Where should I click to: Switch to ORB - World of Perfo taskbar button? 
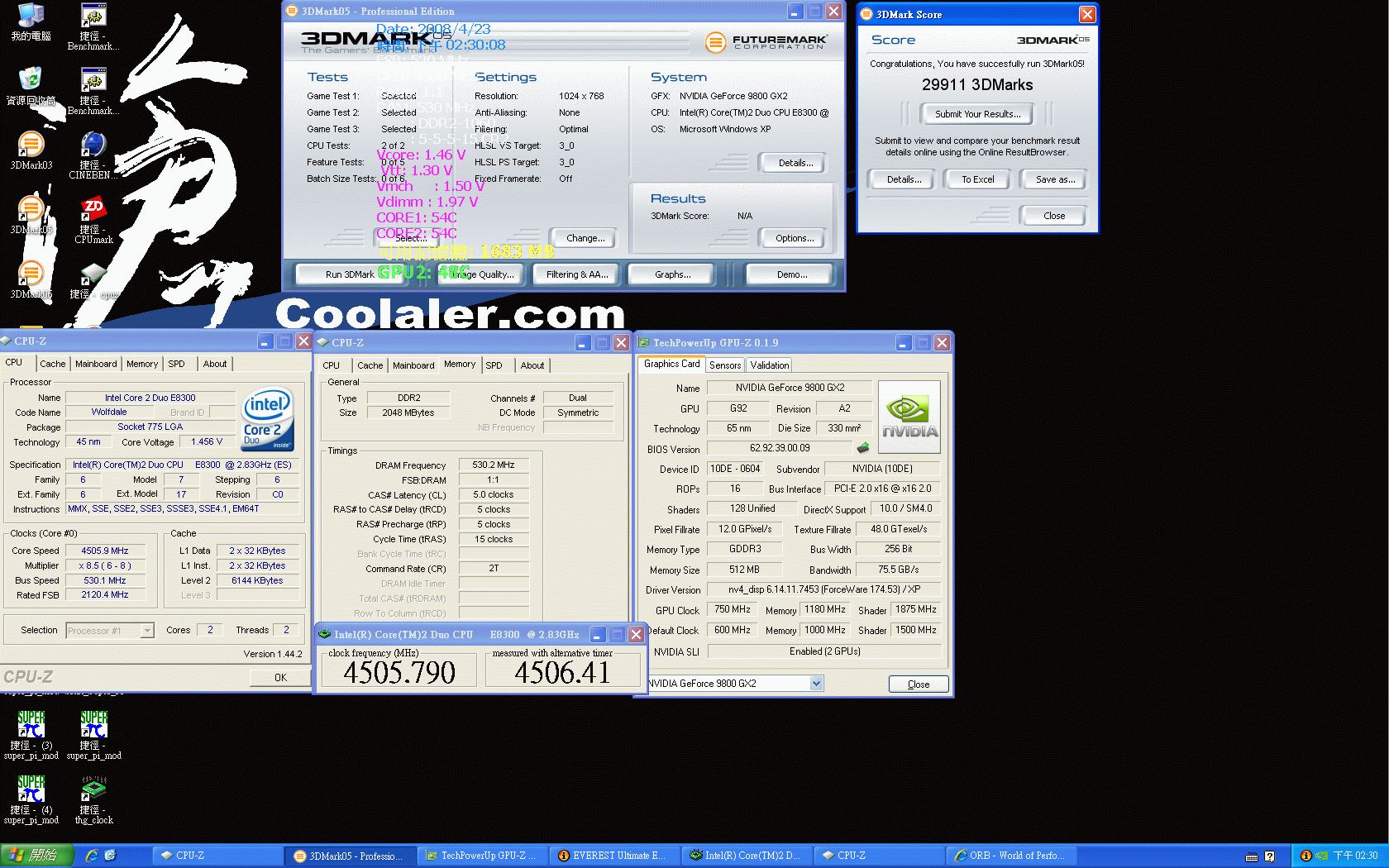click(1011, 856)
